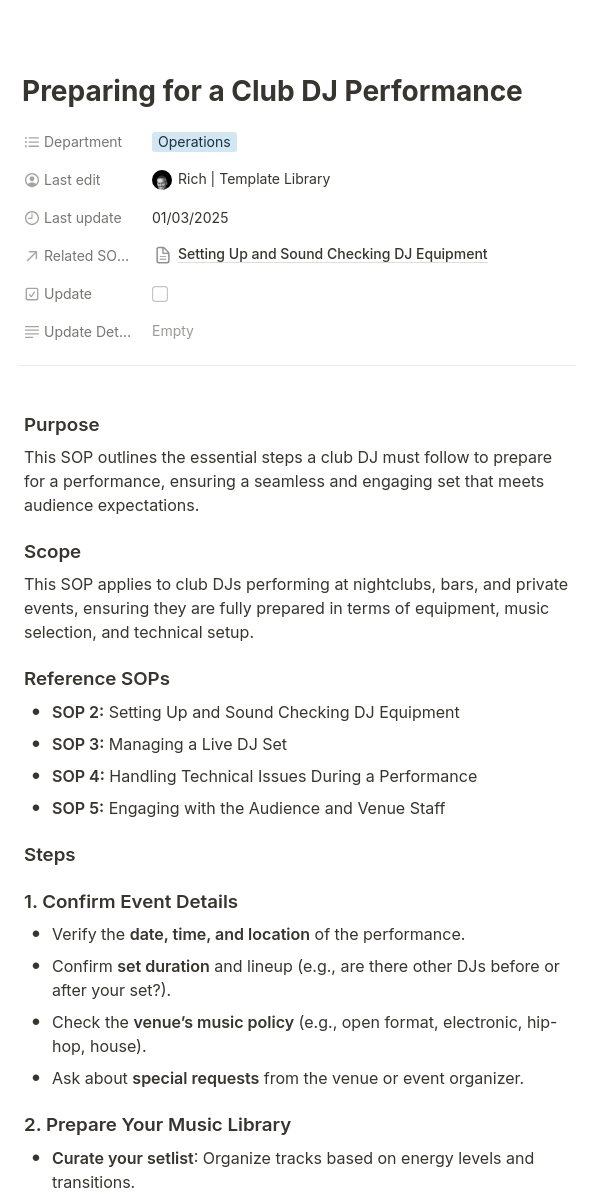
Task: Click the Empty Update Details field
Action: point(173,331)
